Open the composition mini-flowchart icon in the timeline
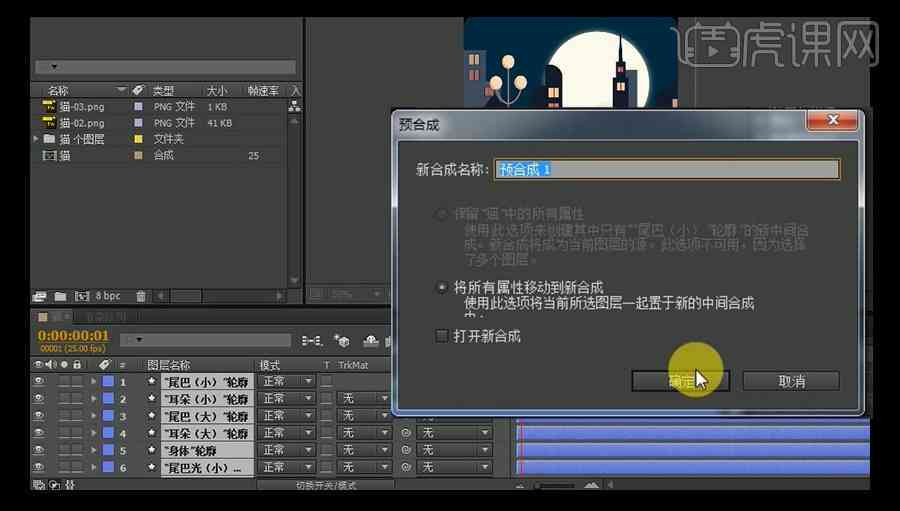The image size is (900, 511). [312, 341]
